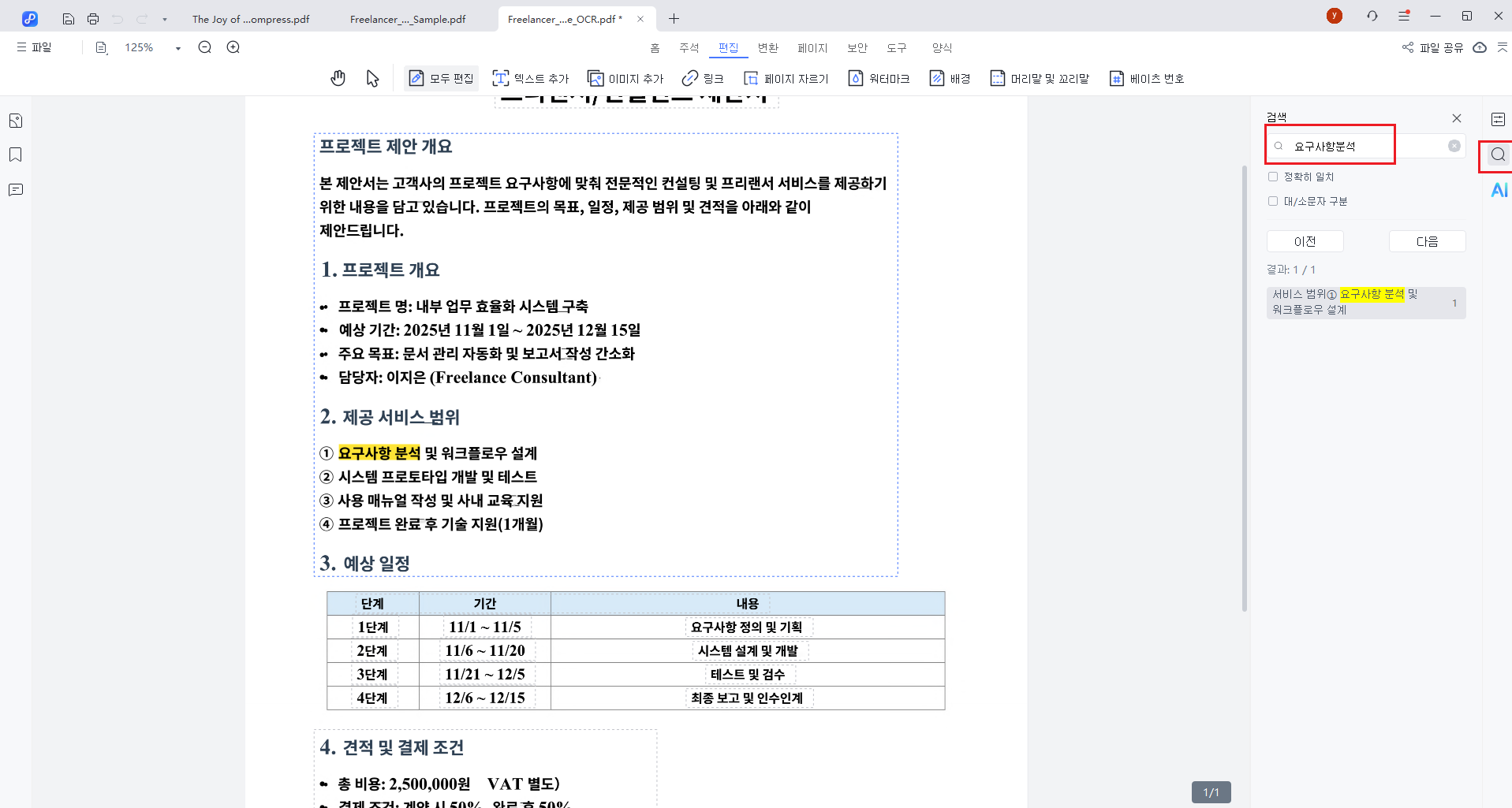Switch to the Freelancer_..._Sample.pdf tab
The width and height of the screenshot is (1512, 808).
pos(408,18)
